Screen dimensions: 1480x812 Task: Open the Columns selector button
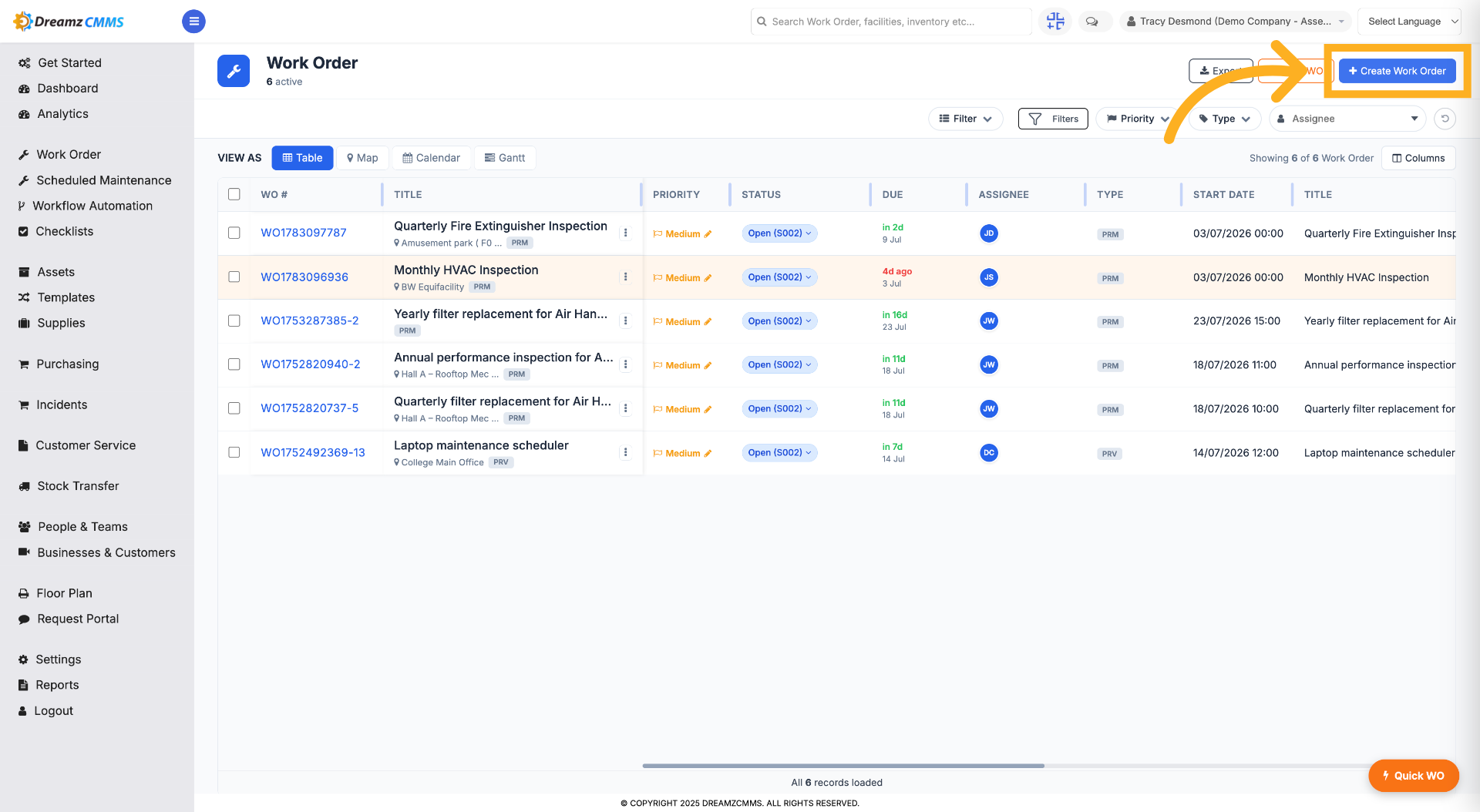tap(1418, 158)
